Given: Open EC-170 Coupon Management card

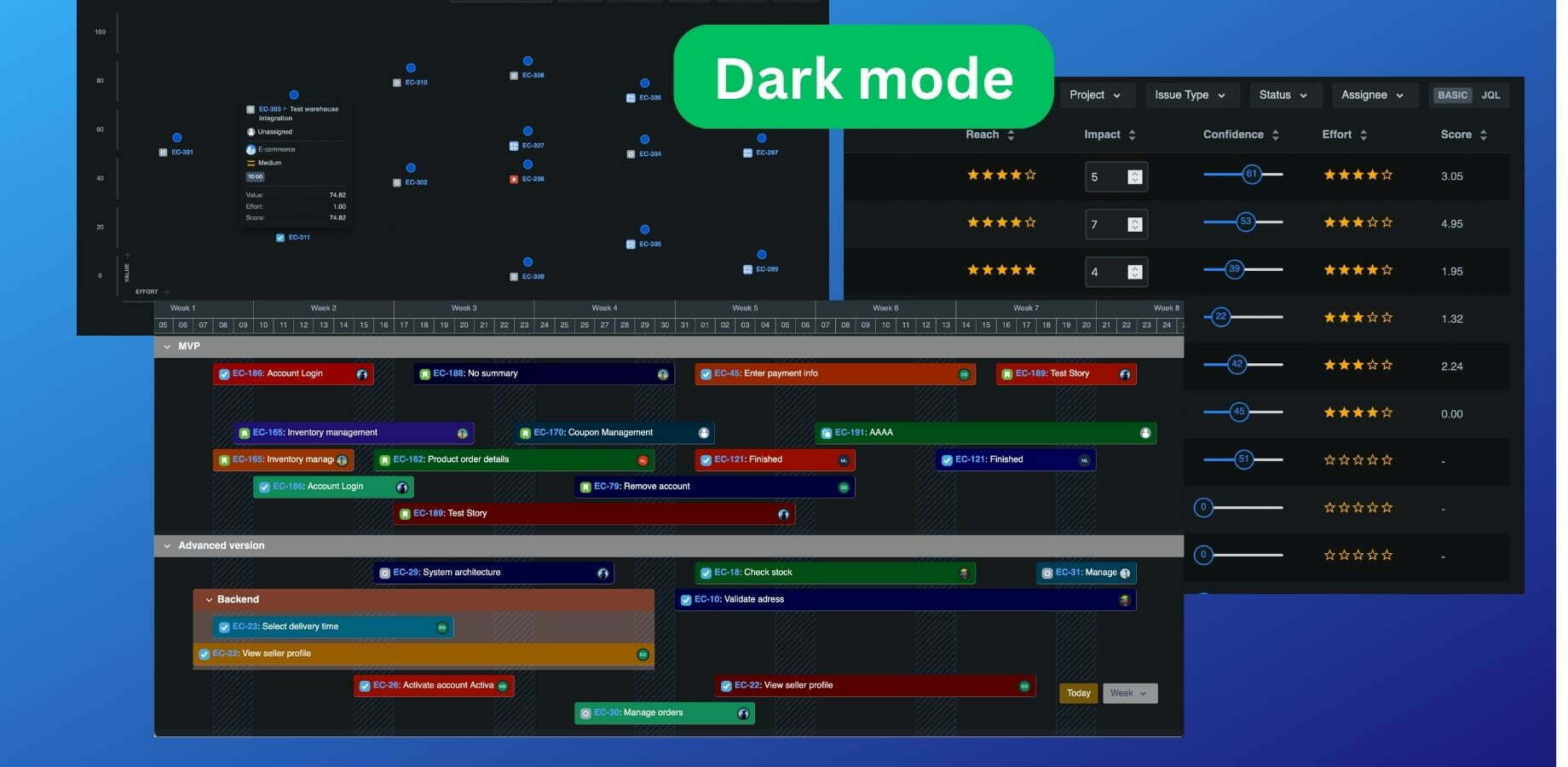Looking at the screenshot, I should pyautogui.click(x=614, y=433).
